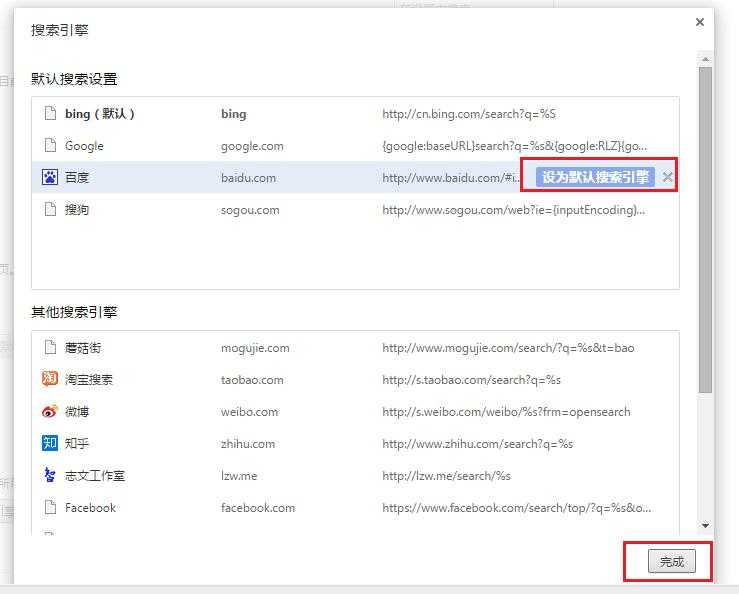Click the cn.bing.com search URL
The width and height of the screenshot is (739, 594).
[x=469, y=114]
